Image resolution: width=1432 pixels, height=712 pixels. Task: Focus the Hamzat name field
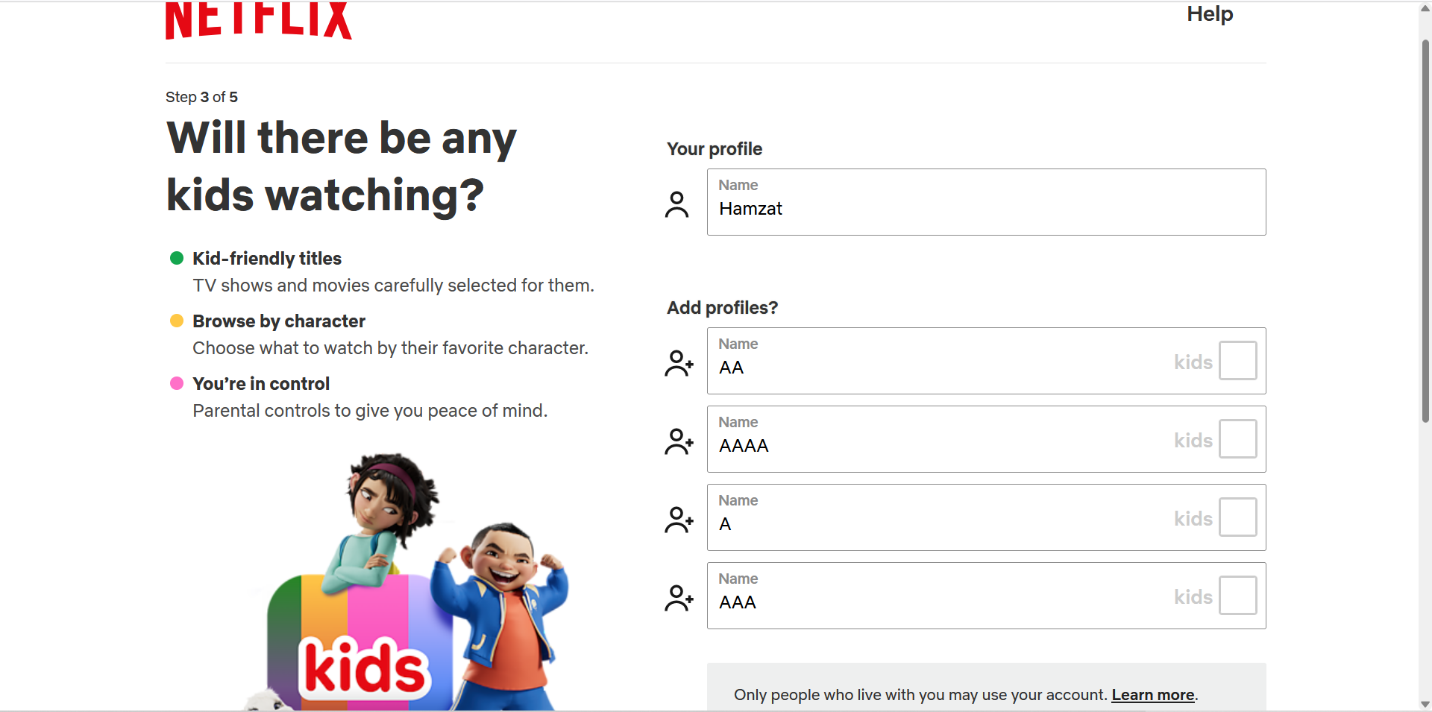point(986,202)
